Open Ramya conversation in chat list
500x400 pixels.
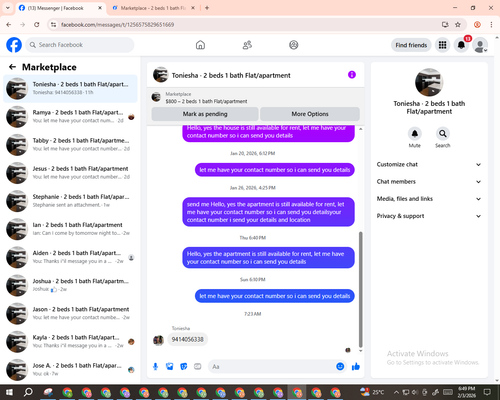[x=70, y=117]
